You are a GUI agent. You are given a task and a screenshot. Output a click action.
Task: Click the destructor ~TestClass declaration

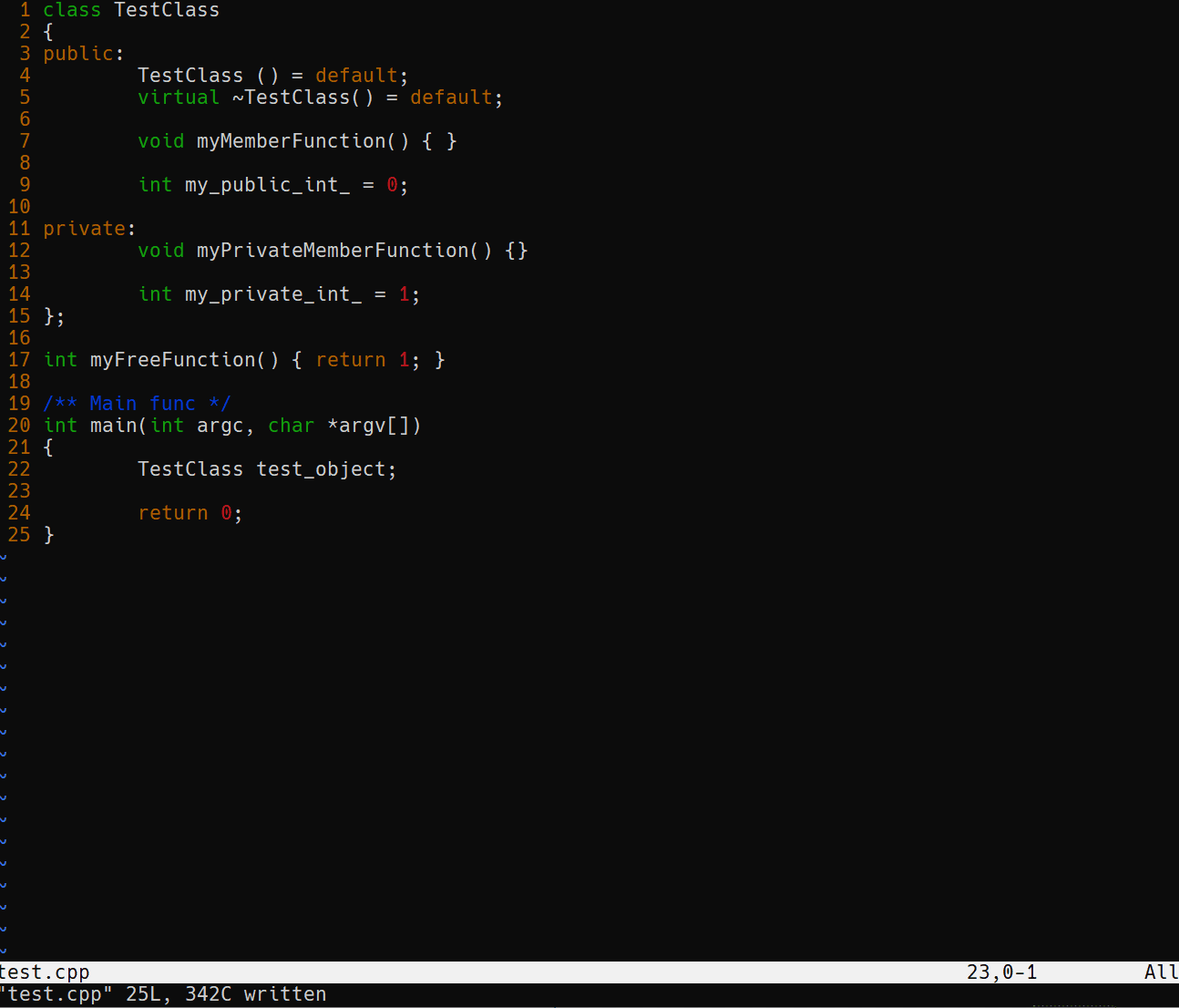pos(302,97)
